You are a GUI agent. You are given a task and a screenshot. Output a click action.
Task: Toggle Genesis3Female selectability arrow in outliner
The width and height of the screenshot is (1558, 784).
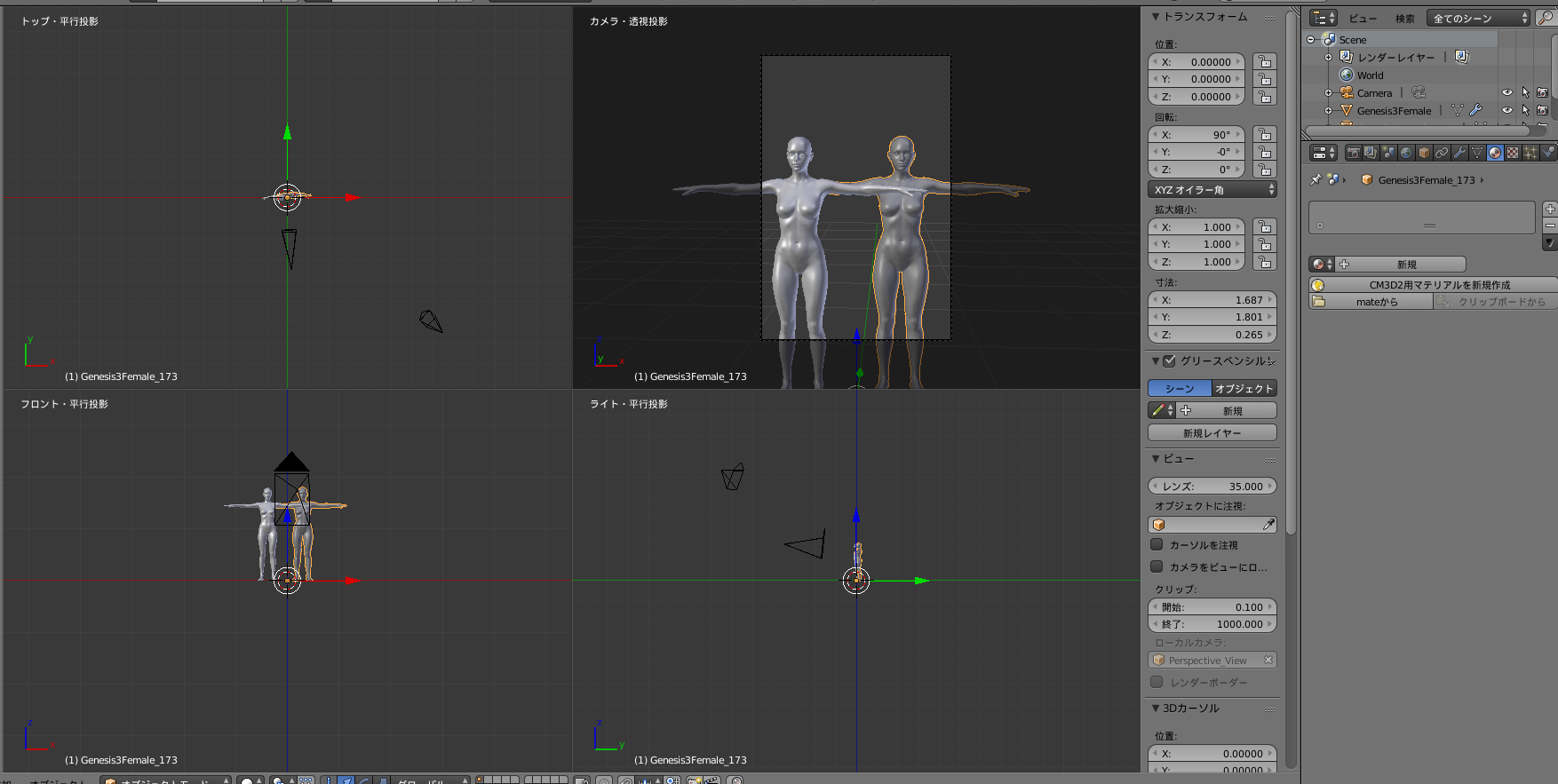[x=1525, y=110]
